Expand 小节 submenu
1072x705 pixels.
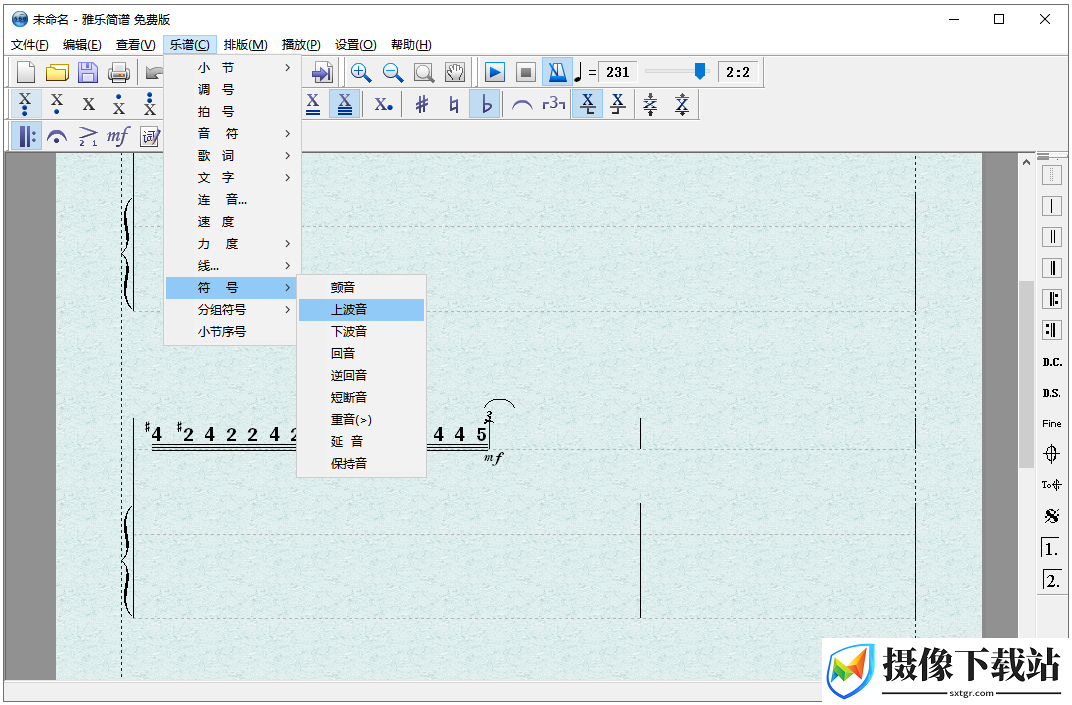232,67
